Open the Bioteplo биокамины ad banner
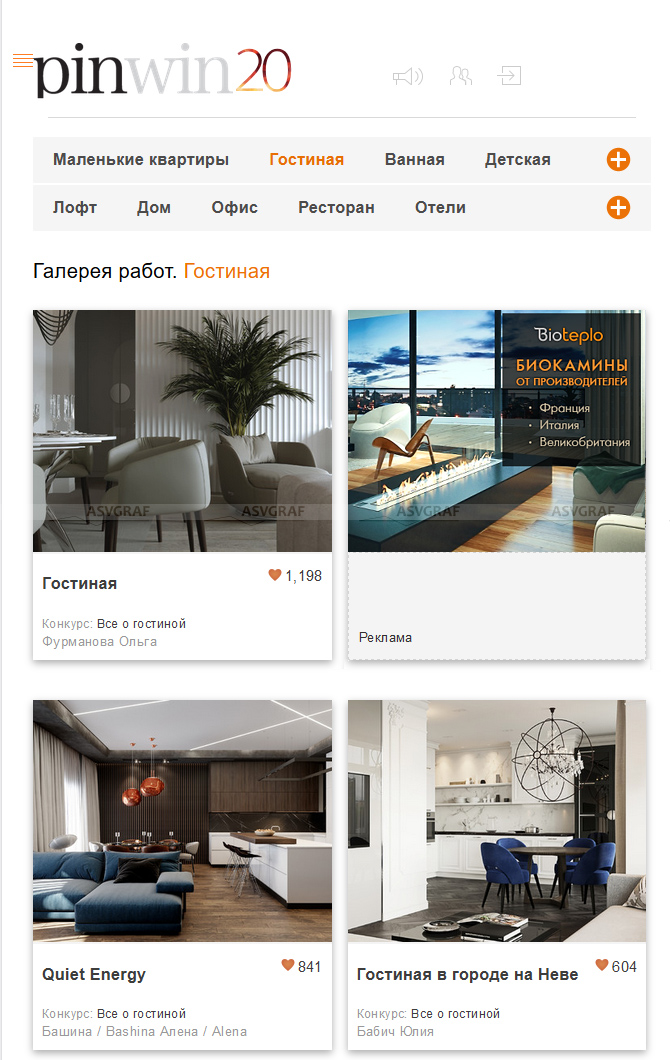This screenshot has width=670, height=1060. (x=496, y=431)
